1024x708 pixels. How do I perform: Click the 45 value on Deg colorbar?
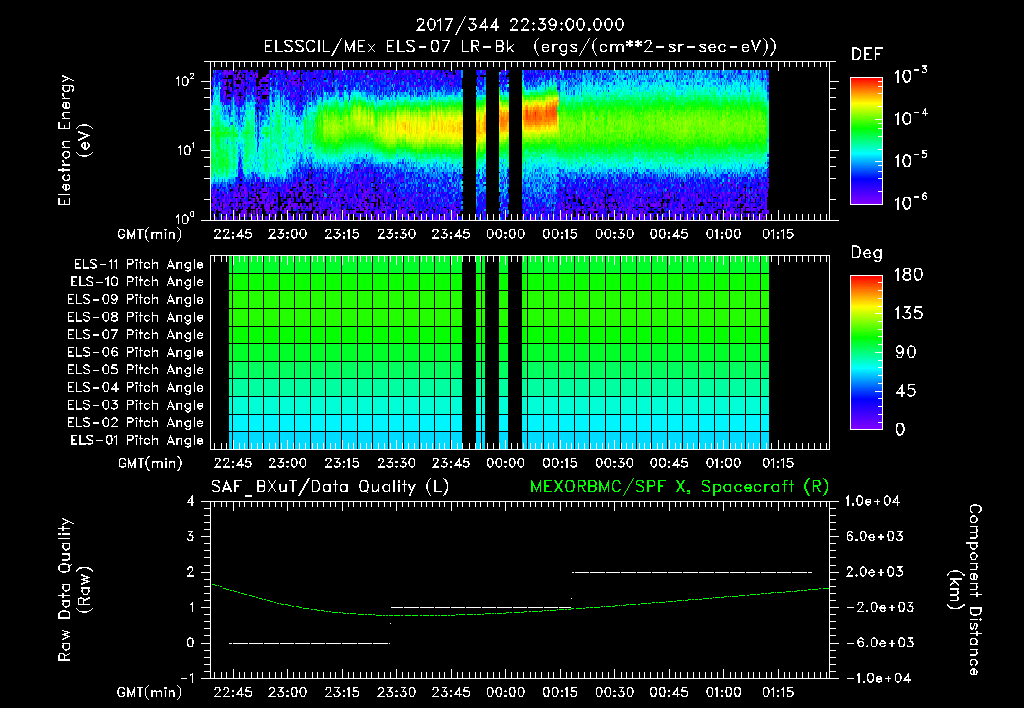tap(905, 391)
